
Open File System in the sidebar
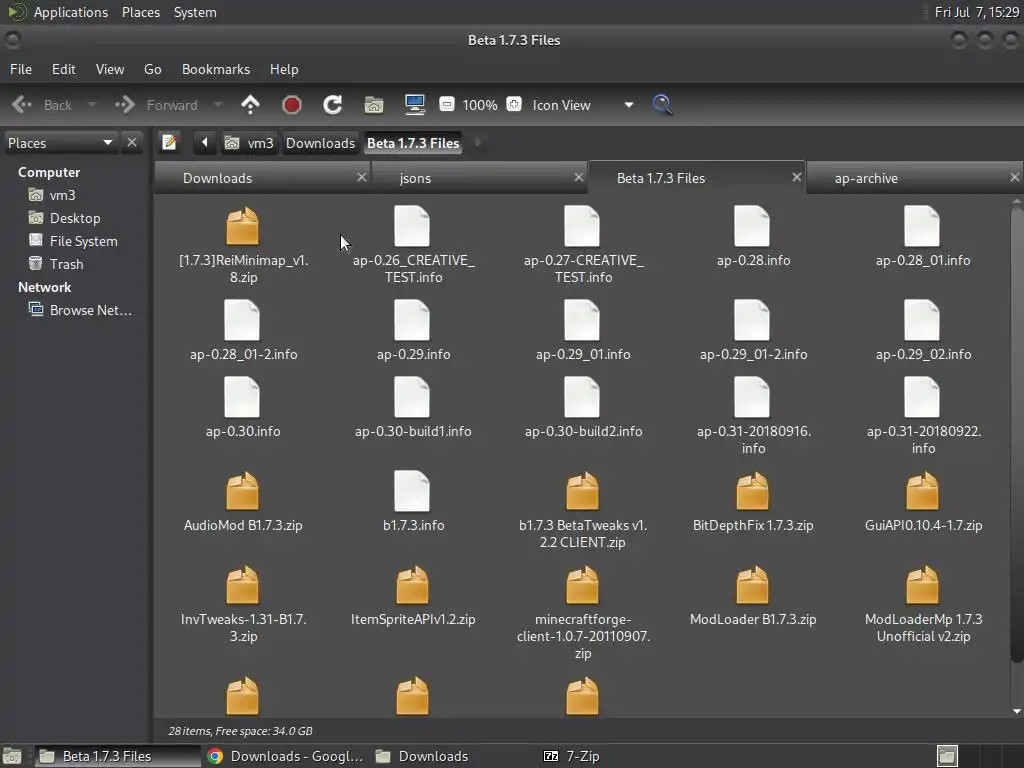coord(73,241)
